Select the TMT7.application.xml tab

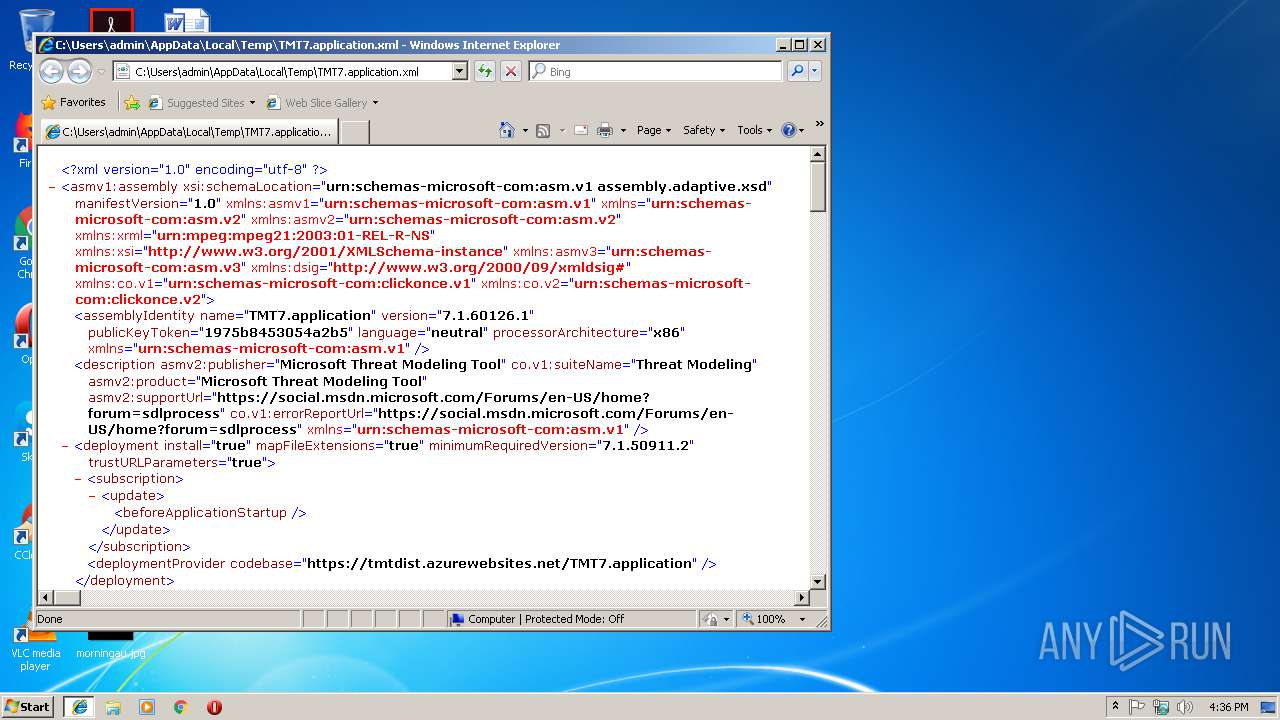188,132
